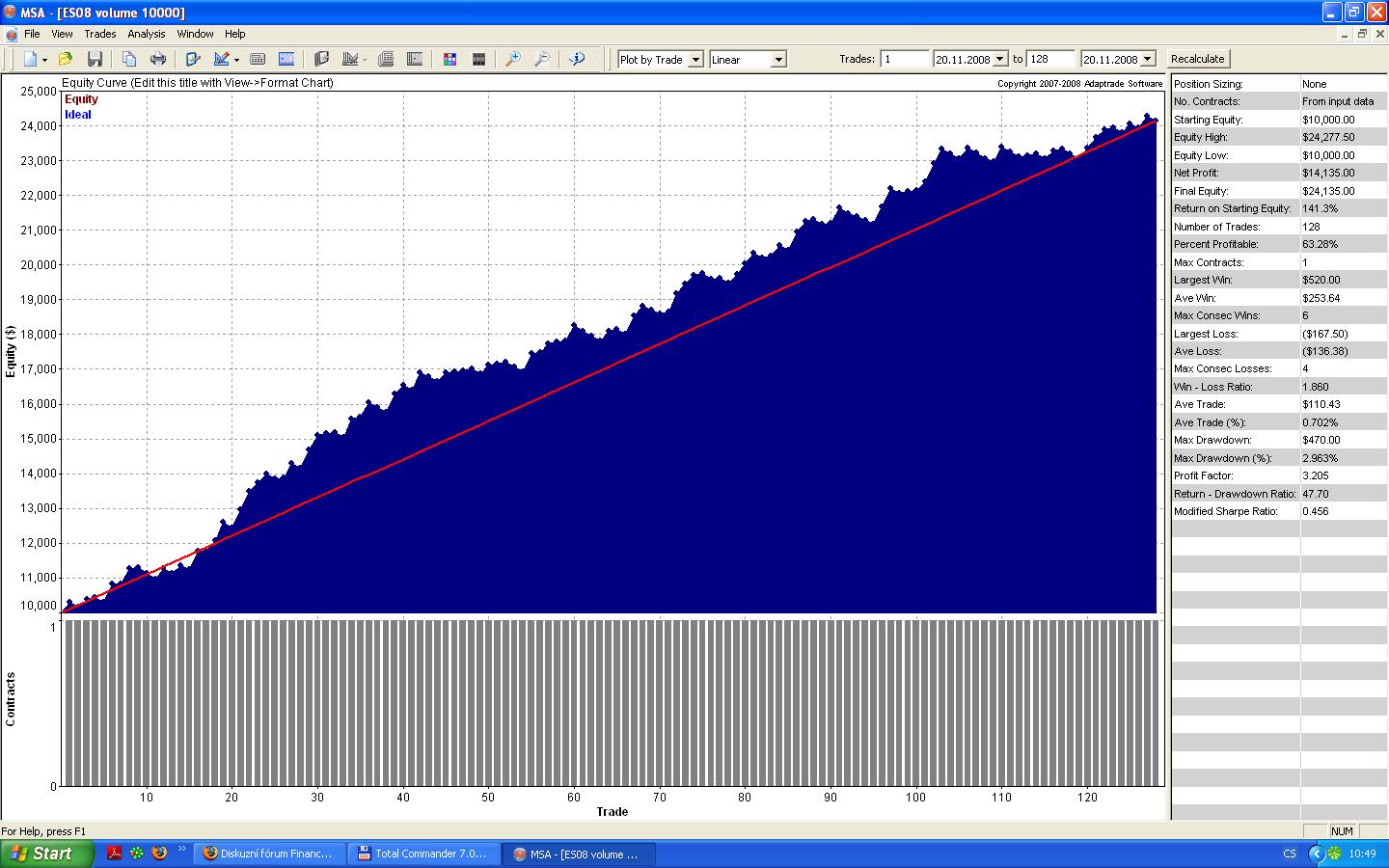The image size is (1389, 868).
Task: Click the colored grid palette icon
Action: click(449, 60)
